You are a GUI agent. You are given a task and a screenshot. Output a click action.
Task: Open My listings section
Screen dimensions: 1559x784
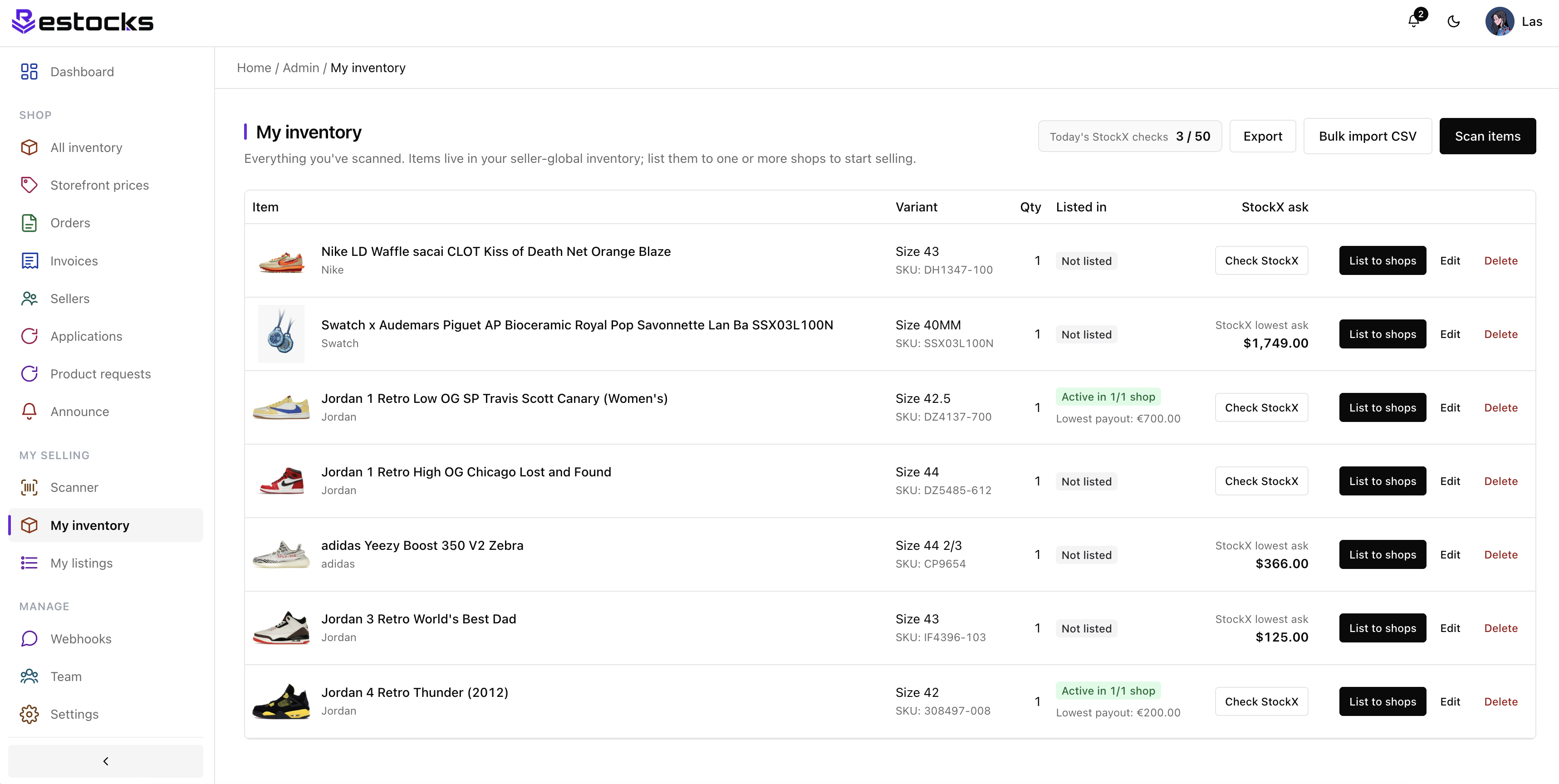point(105,563)
